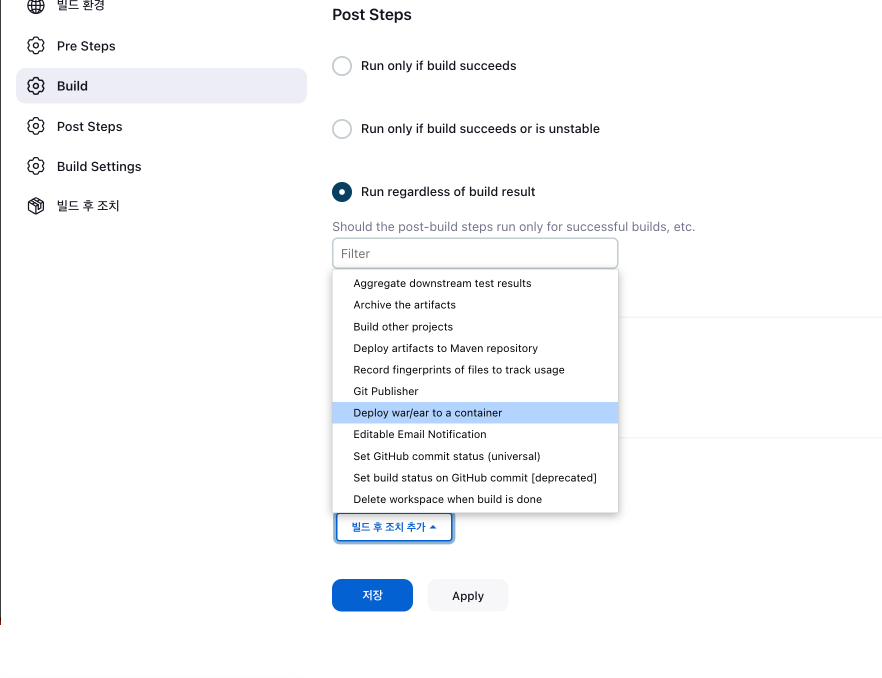Image resolution: width=882 pixels, height=678 pixels.
Task: Select Run only if succeeds or unstable
Action: click(342, 129)
